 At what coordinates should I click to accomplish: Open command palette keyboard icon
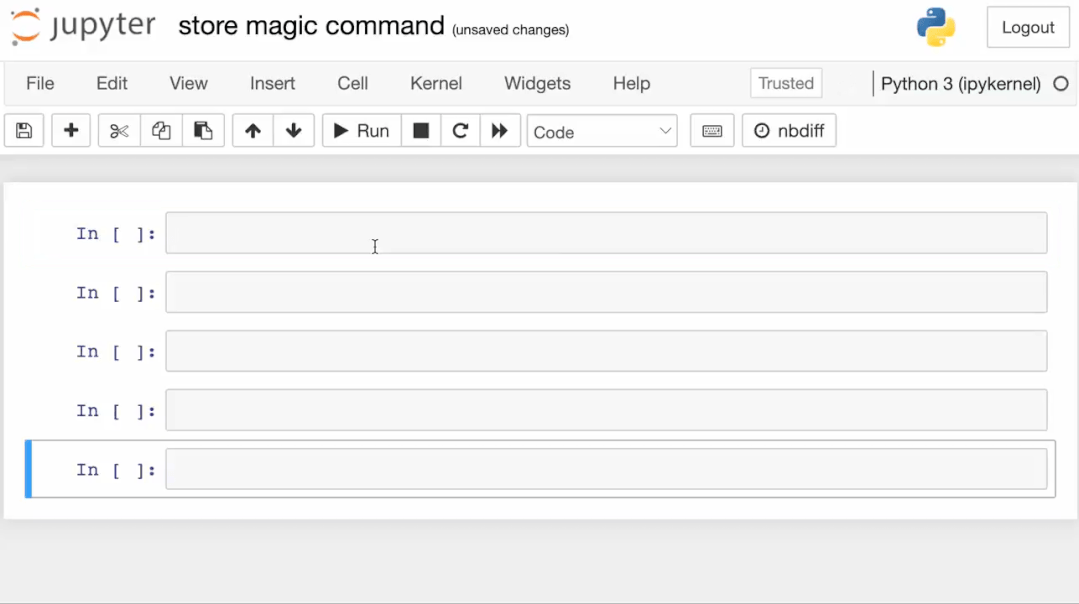click(x=712, y=131)
